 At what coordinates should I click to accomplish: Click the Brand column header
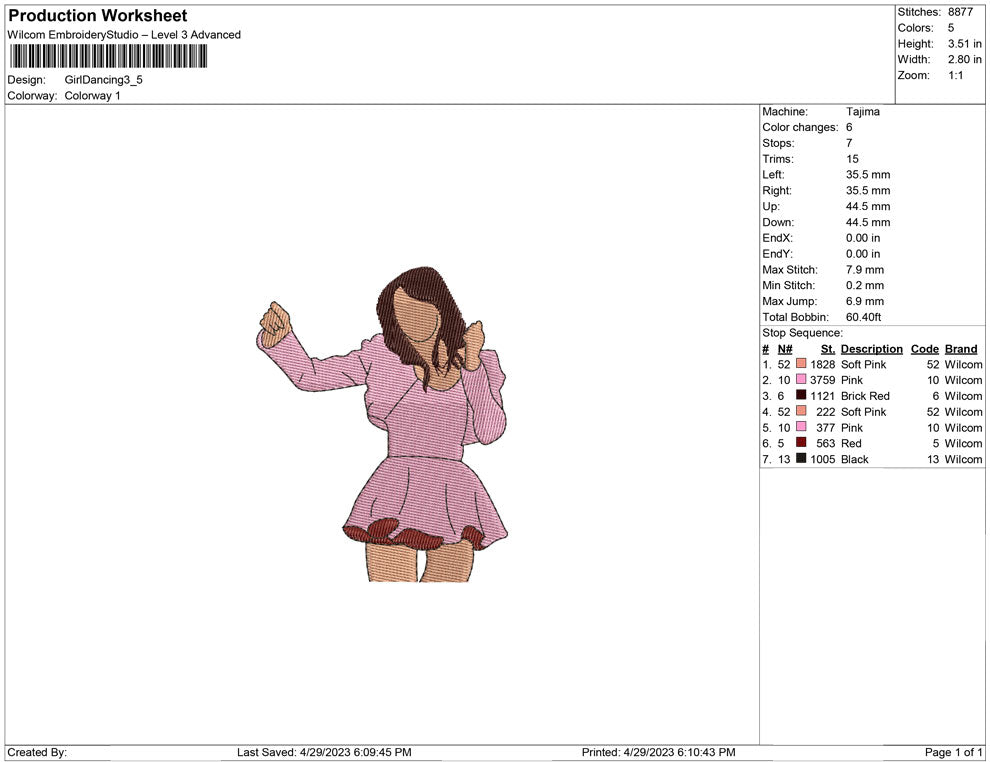click(961, 349)
